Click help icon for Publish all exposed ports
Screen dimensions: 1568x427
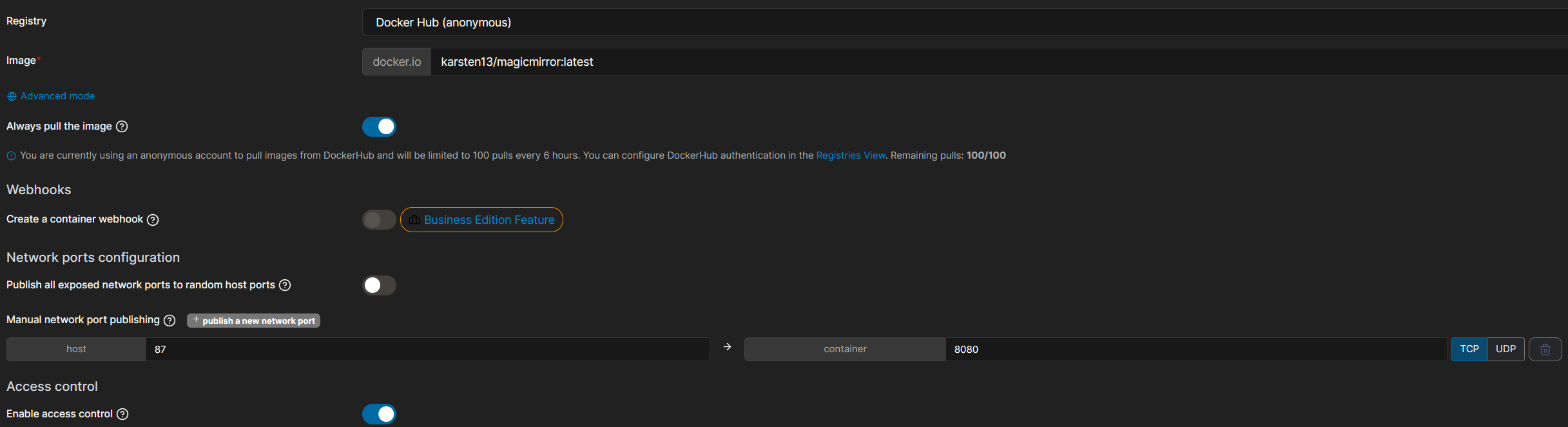point(285,285)
